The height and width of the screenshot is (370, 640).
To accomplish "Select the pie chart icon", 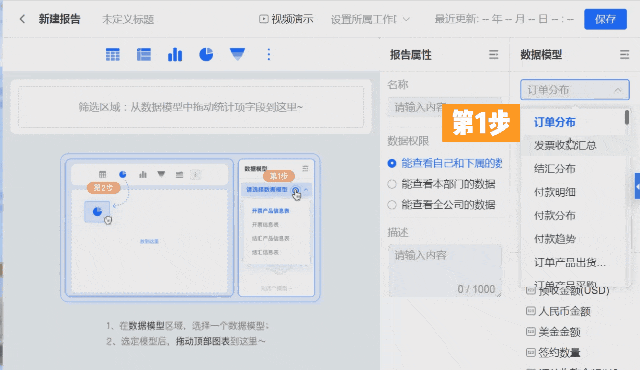I will (x=206, y=54).
